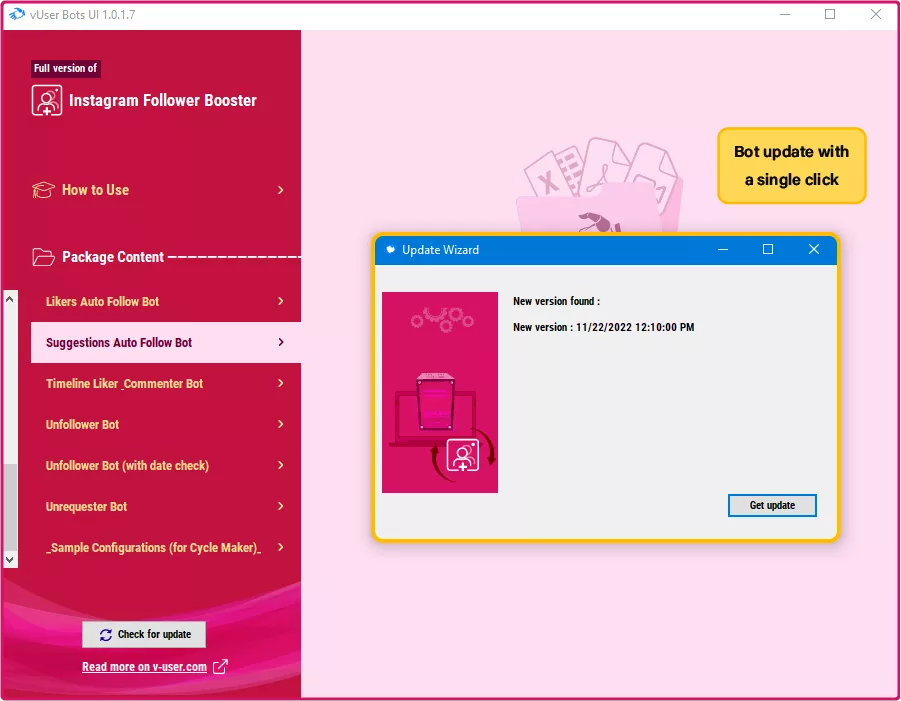Select Timeline Liker _Commenter Bot

(x=165, y=383)
